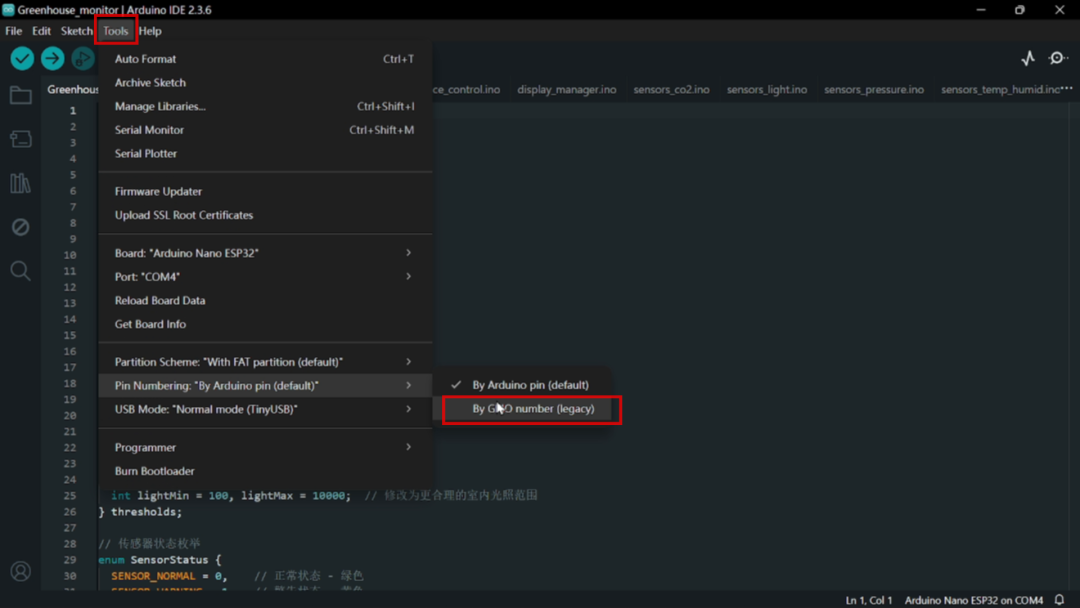The width and height of the screenshot is (1080, 608).
Task: Choose Serial Plotter menu entry
Action: point(264,153)
